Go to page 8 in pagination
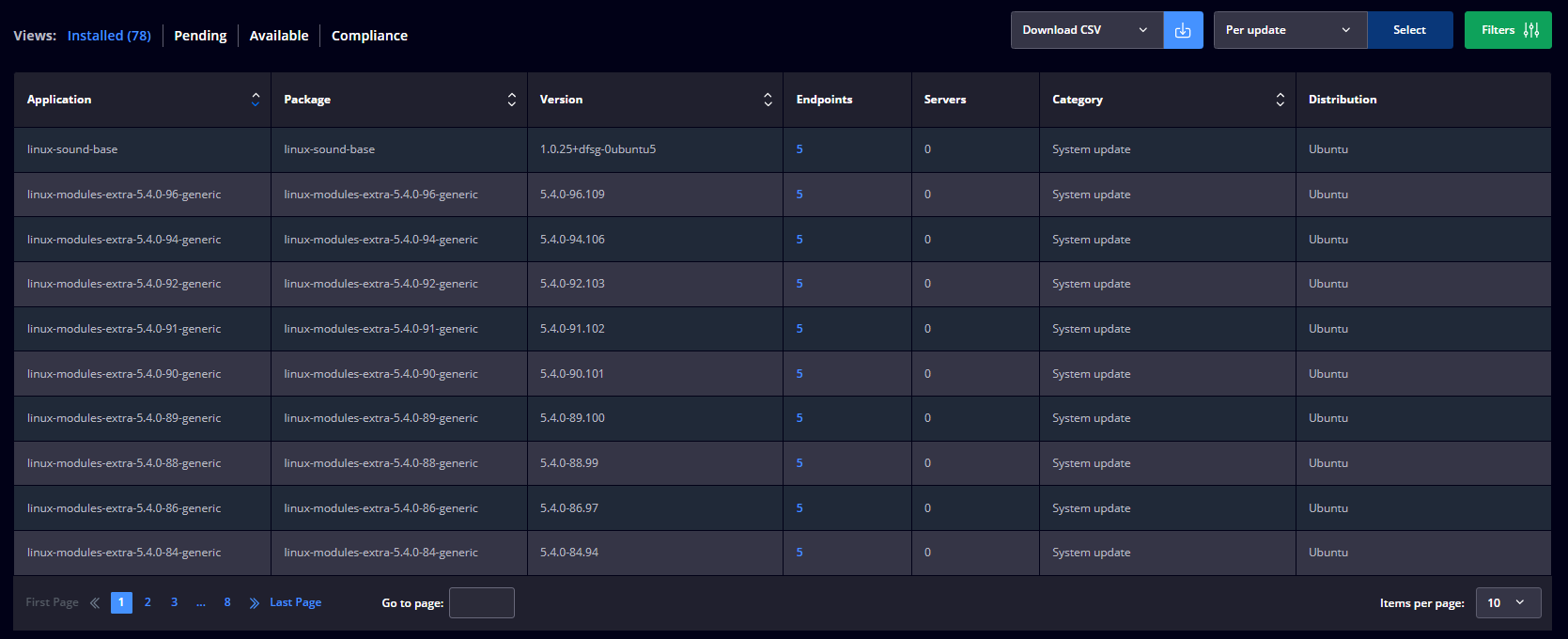The height and width of the screenshot is (639, 1568). coord(227,602)
